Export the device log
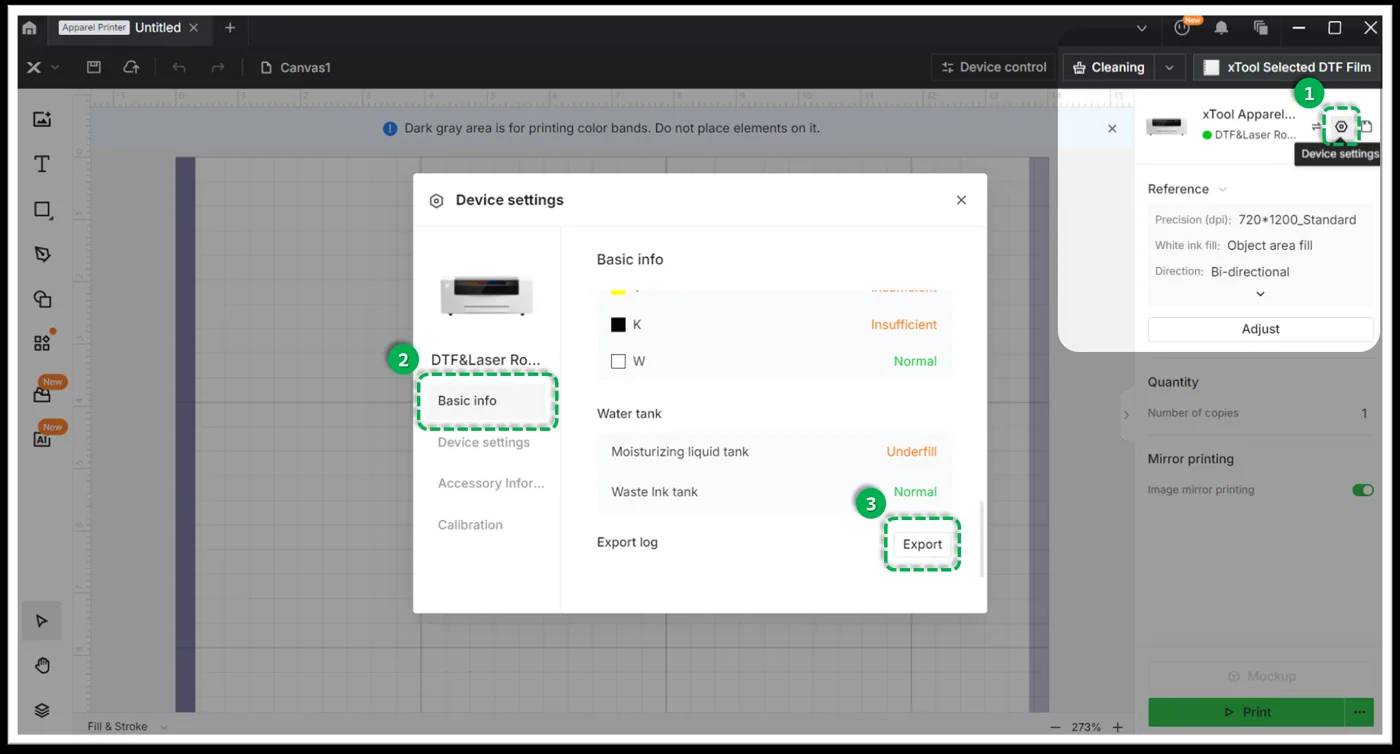The height and width of the screenshot is (754, 1400). [x=922, y=545]
